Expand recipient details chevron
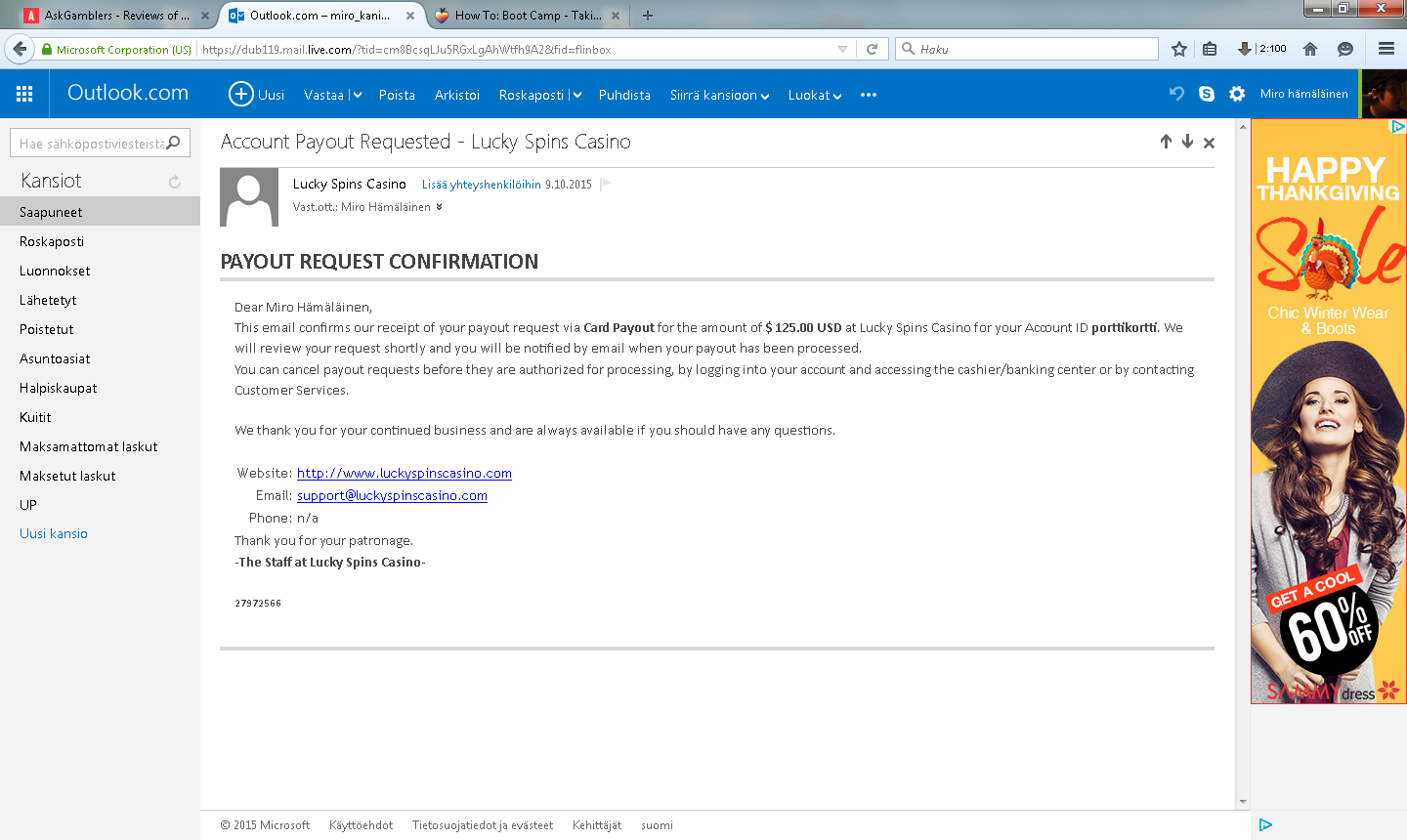 439,207
